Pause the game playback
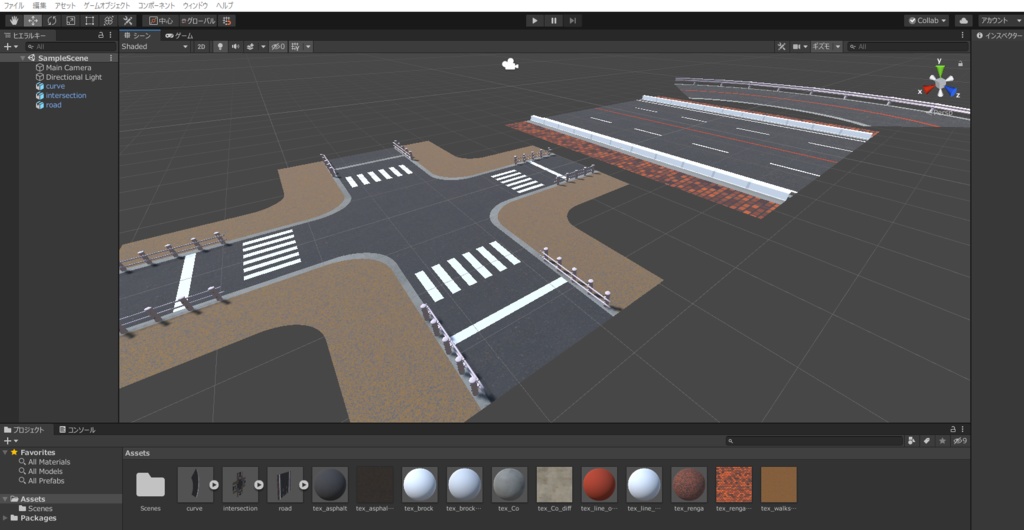 [x=554, y=21]
